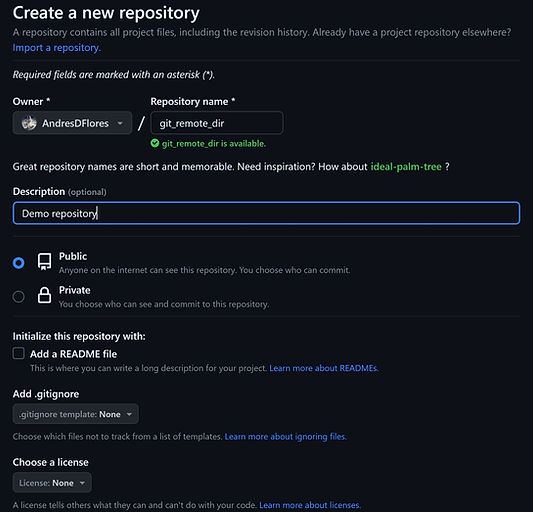Click the 'Required fields are marked' note
The width and height of the screenshot is (533, 512).
pyautogui.click(x=114, y=75)
